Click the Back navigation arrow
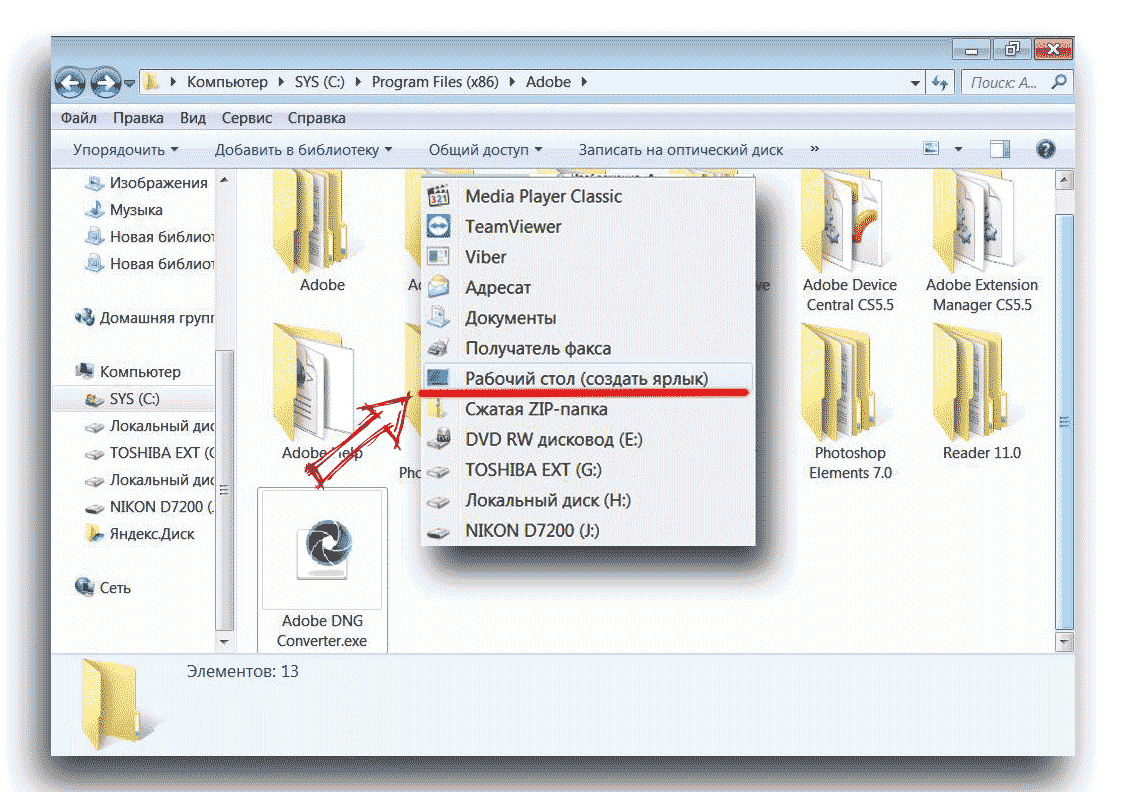Image resolution: width=1126 pixels, height=792 pixels. click(70, 82)
